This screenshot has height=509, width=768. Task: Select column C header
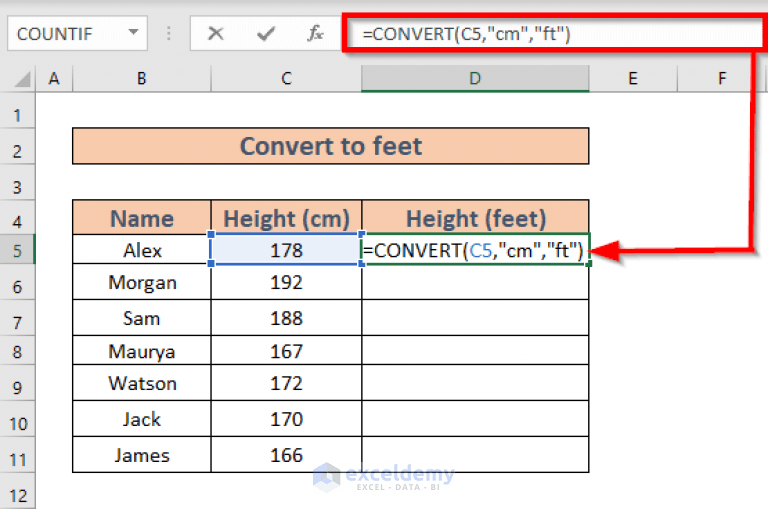(x=287, y=78)
